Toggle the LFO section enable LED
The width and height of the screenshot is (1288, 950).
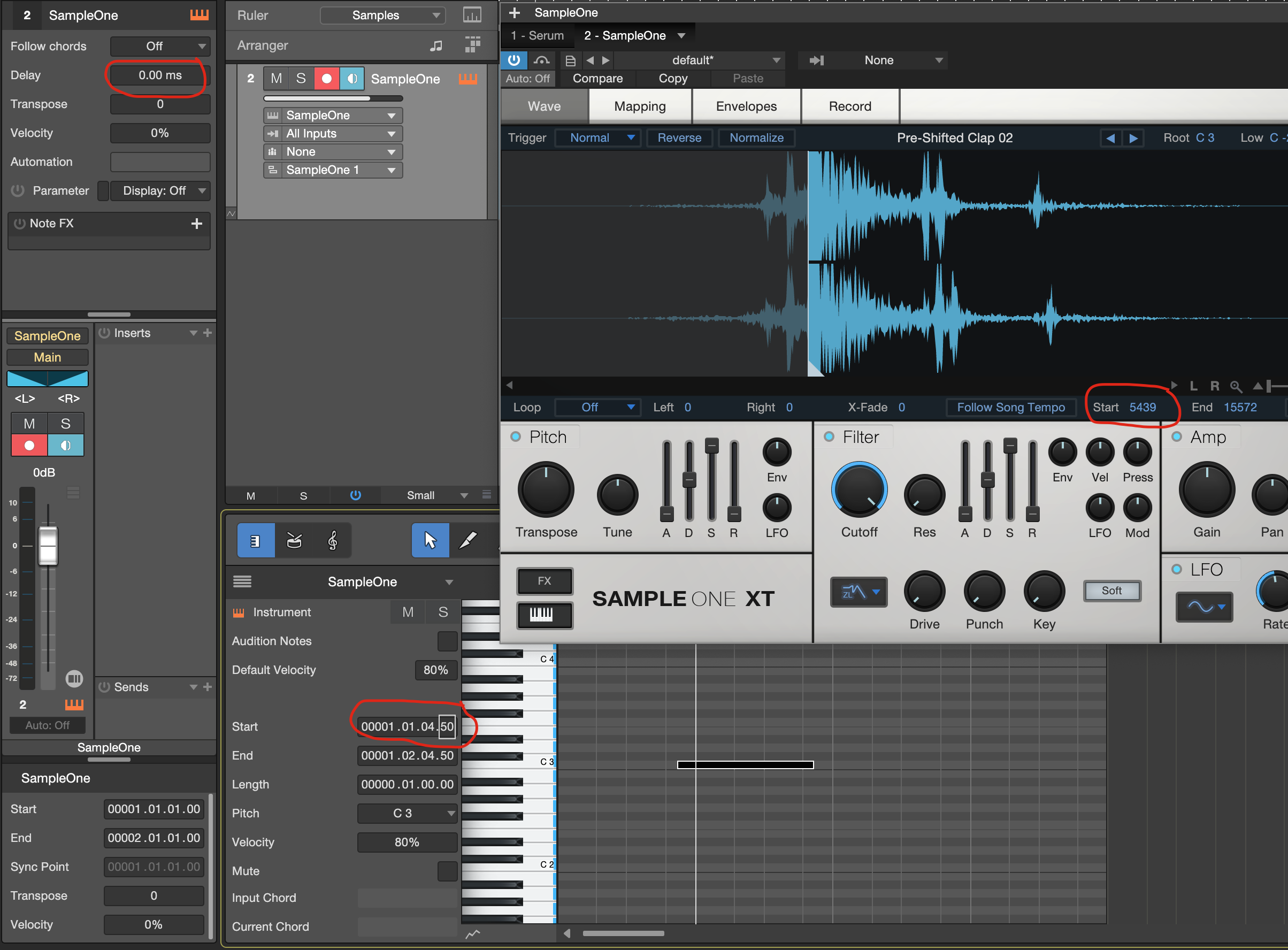(x=1177, y=569)
